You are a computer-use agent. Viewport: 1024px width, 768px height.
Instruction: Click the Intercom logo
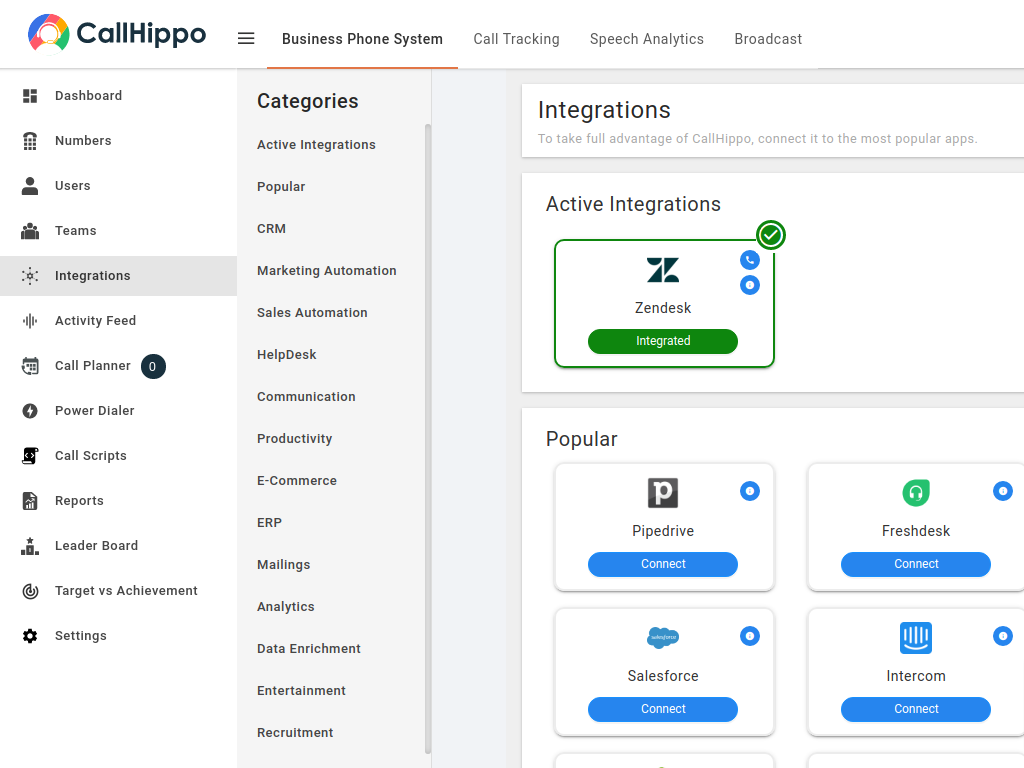pyautogui.click(x=916, y=638)
